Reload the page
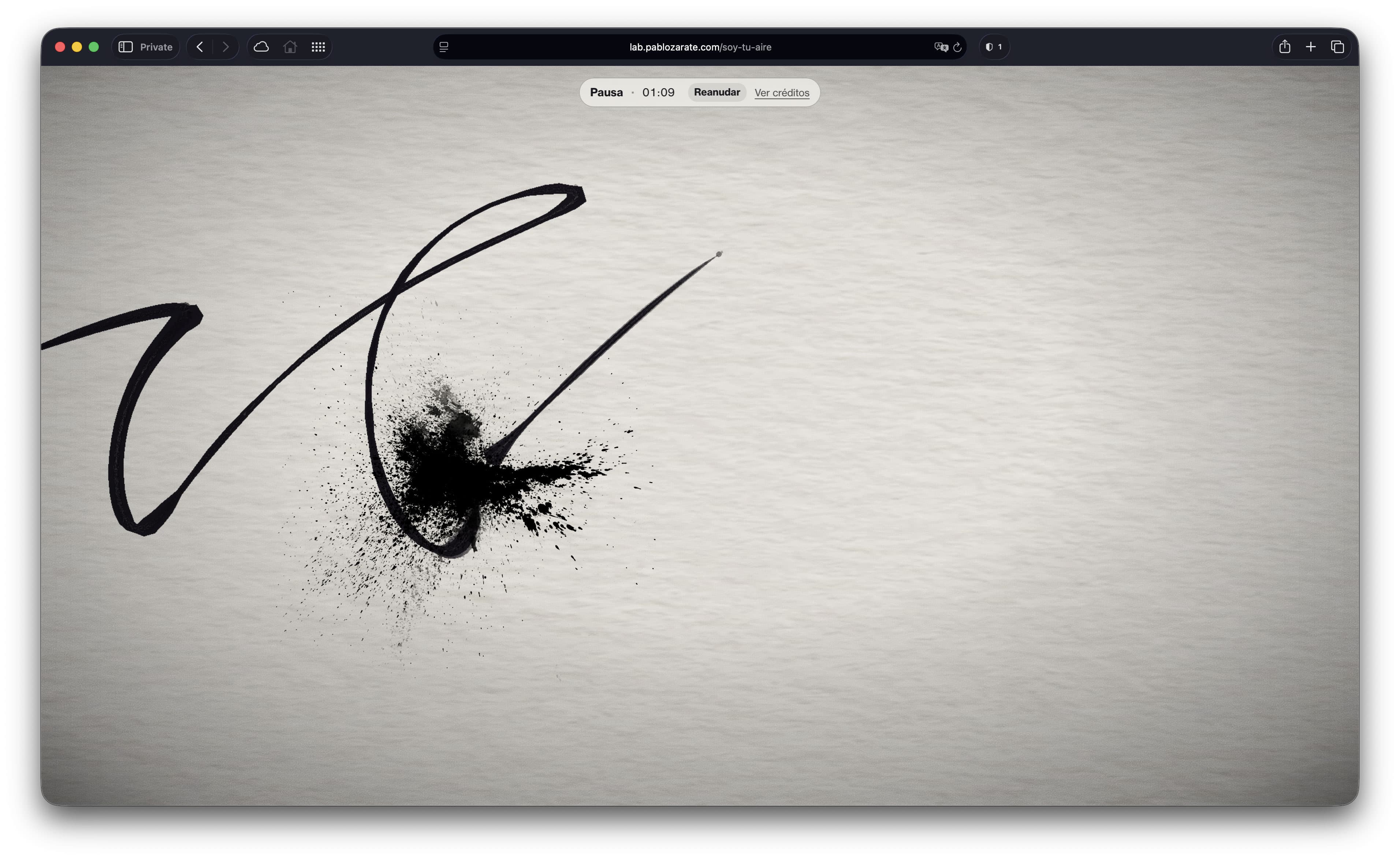 (957, 47)
